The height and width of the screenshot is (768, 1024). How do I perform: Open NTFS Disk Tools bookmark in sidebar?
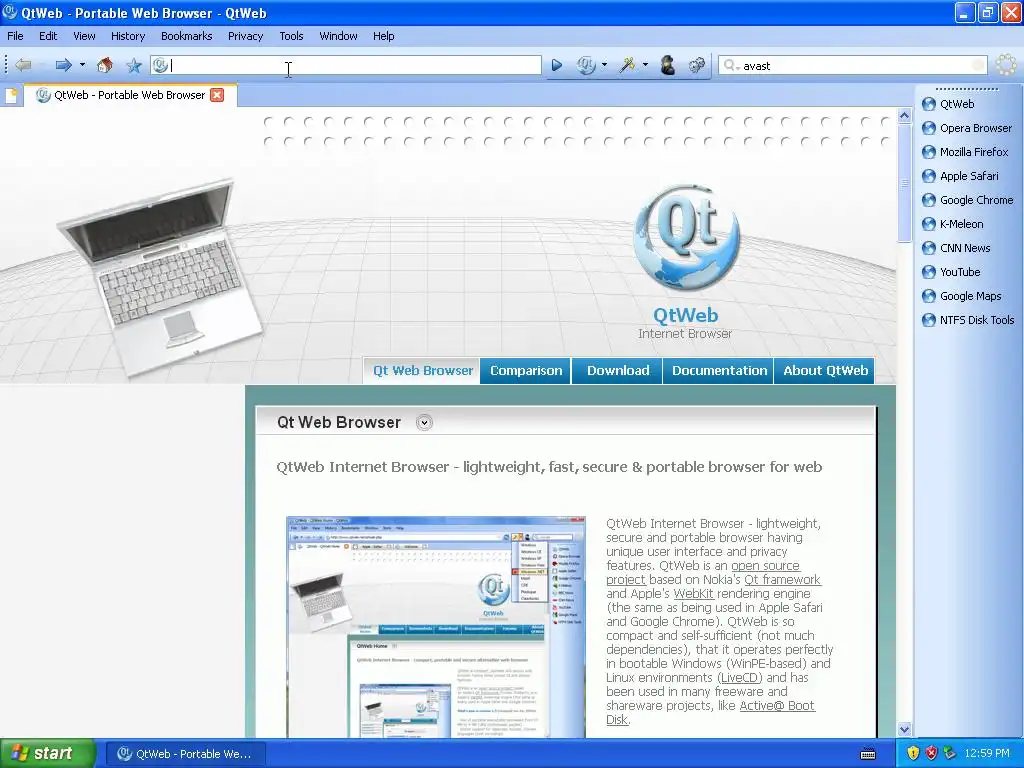[x=968, y=320]
